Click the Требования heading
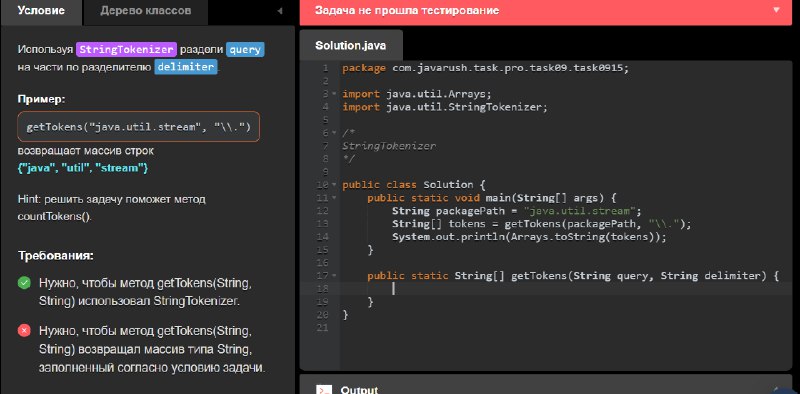This screenshot has height=394, width=800. (56, 256)
